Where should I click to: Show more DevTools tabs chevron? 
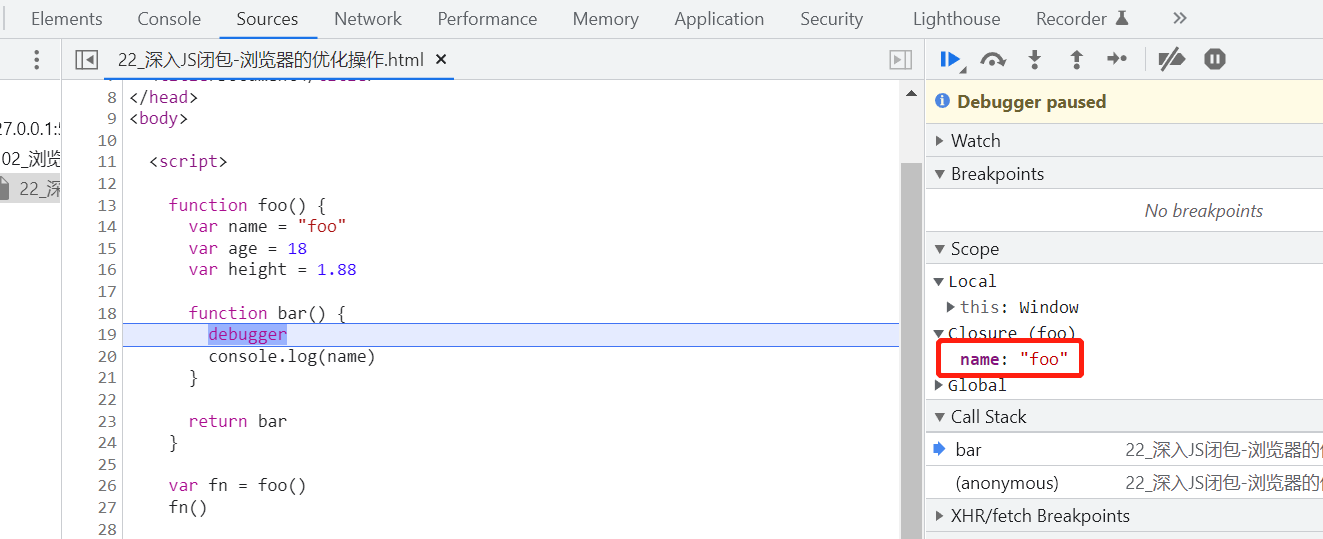[1179, 18]
